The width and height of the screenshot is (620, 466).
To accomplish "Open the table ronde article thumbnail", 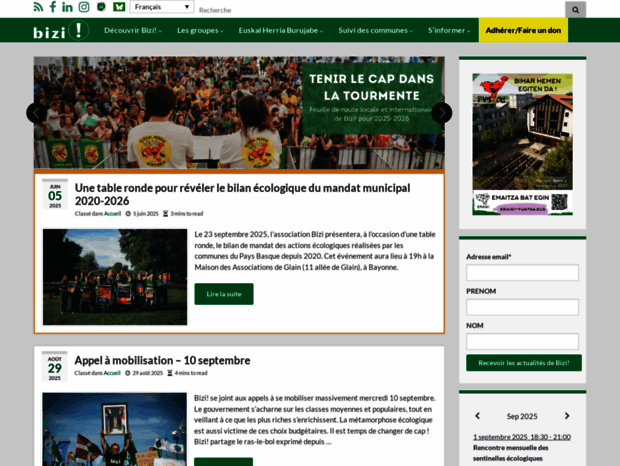I will (x=115, y=277).
